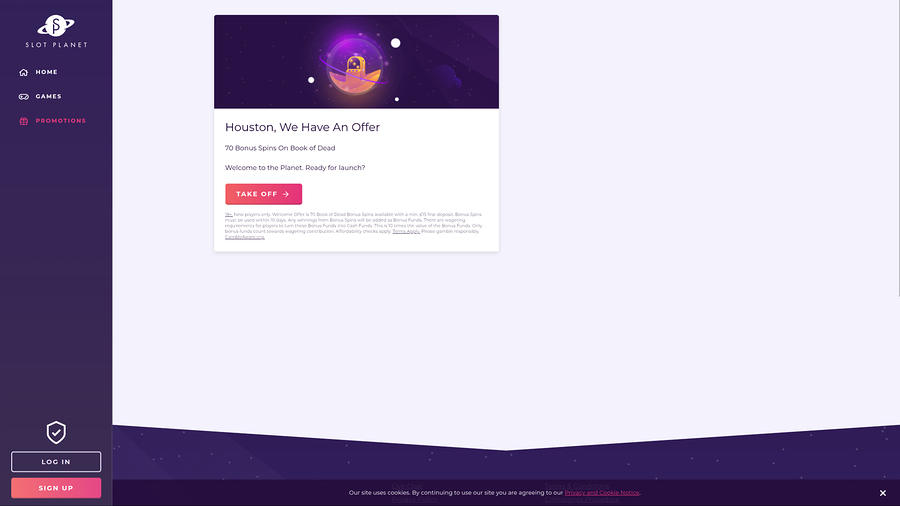Click the Slot Planet logo
The height and width of the screenshot is (506, 900).
click(56, 32)
